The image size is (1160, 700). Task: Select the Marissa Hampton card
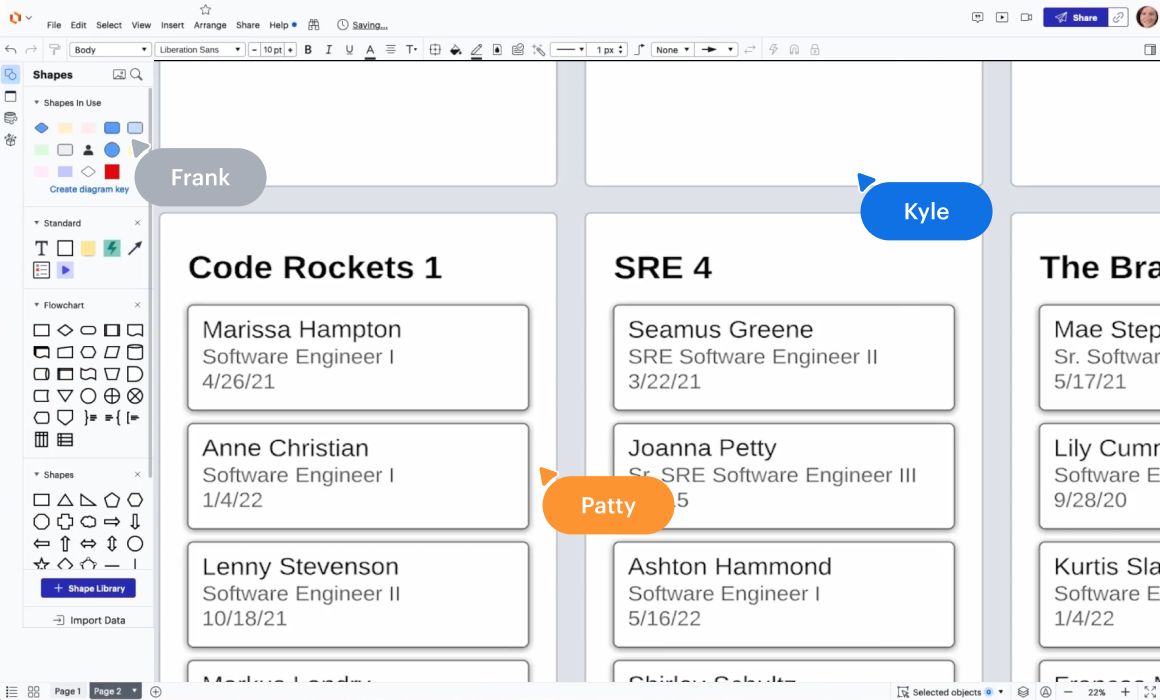(x=358, y=357)
